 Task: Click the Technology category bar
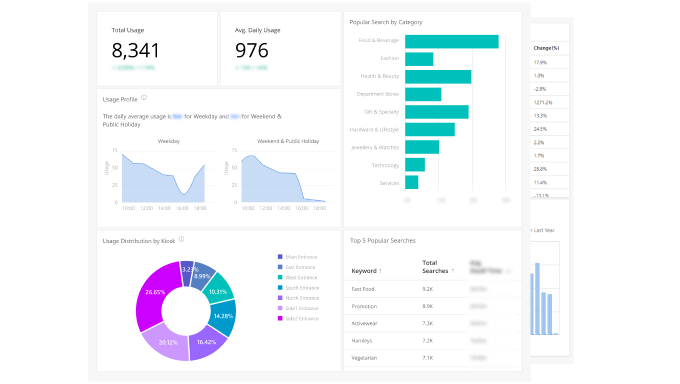(x=415, y=165)
